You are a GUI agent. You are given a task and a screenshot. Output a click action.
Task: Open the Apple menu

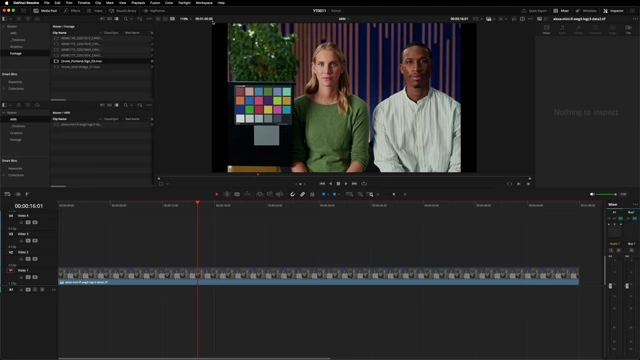6,3
